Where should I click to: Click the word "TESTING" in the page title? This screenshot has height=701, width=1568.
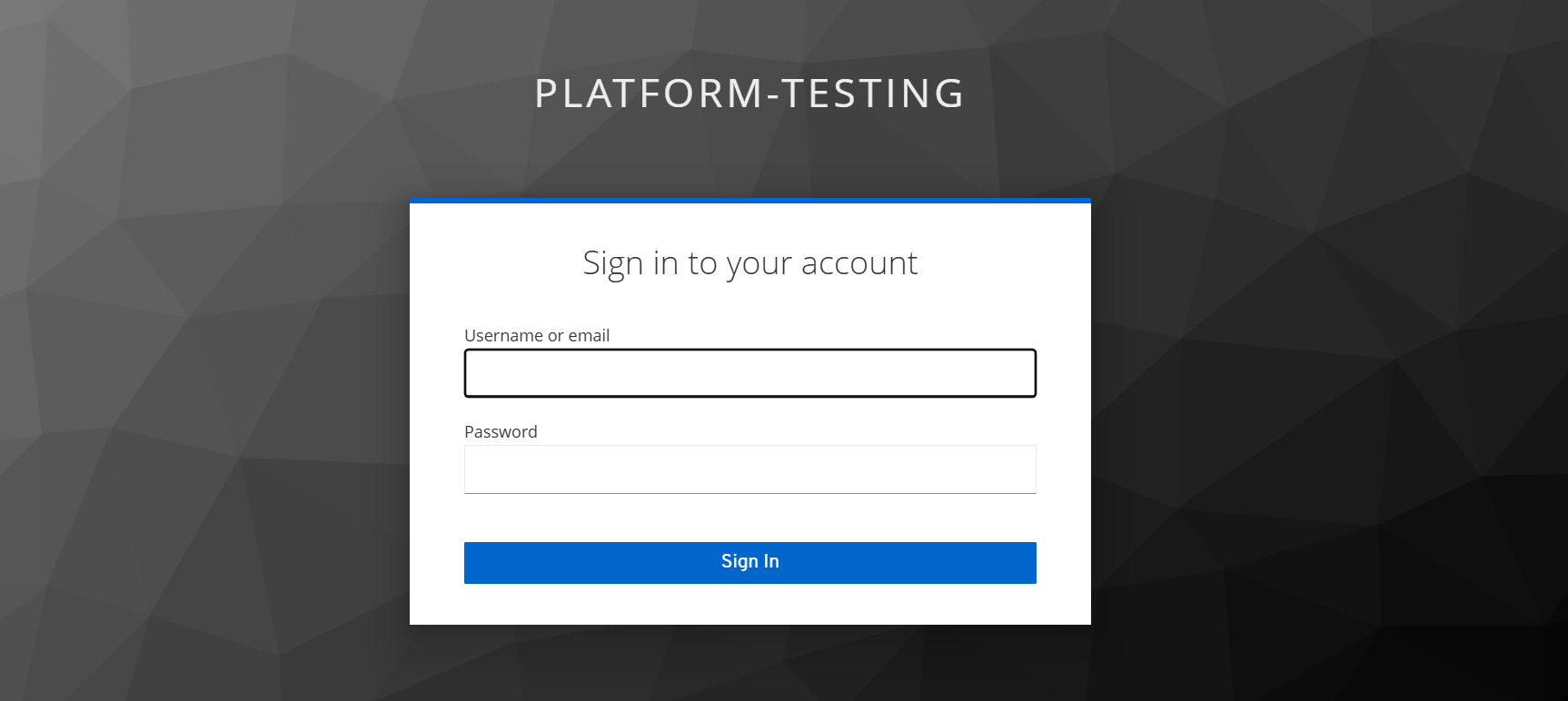click(x=872, y=94)
